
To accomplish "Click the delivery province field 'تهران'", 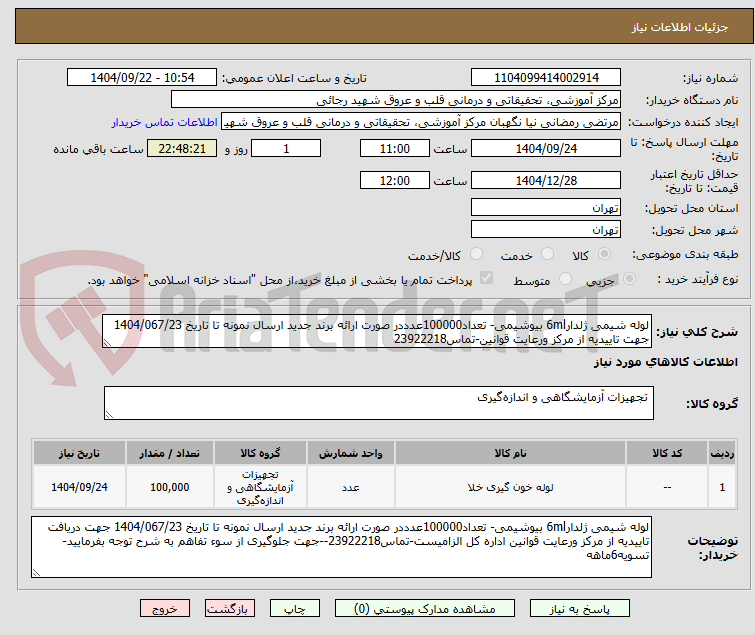I will (546, 207).
